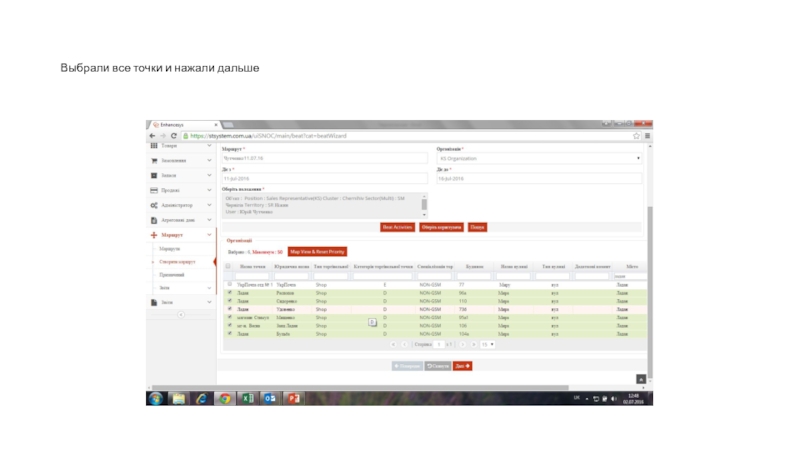Select the Маршрути sidebar submenu item

pyautogui.click(x=170, y=249)
